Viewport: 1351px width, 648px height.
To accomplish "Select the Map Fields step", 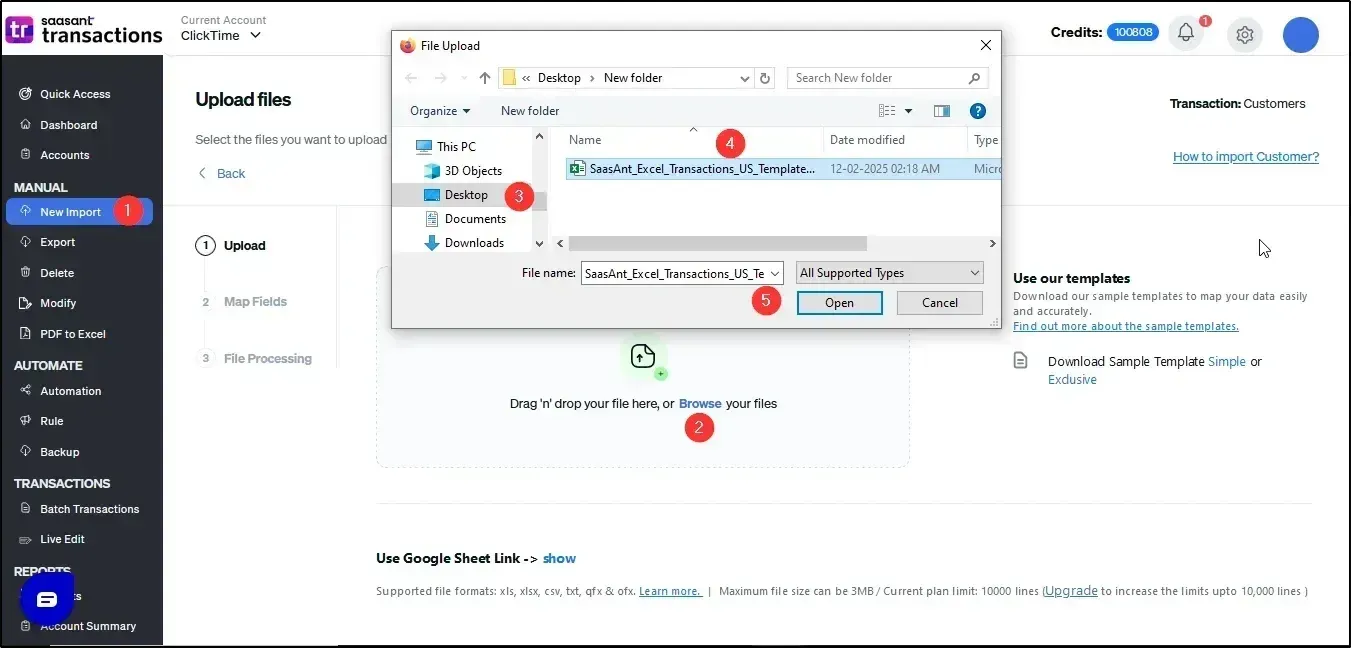I will click(x=244, y=302).
